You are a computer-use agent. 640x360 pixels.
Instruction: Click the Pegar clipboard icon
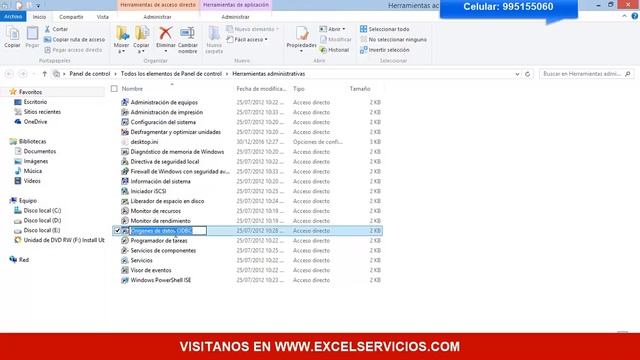pyautogui.click(x=32, y=34)
